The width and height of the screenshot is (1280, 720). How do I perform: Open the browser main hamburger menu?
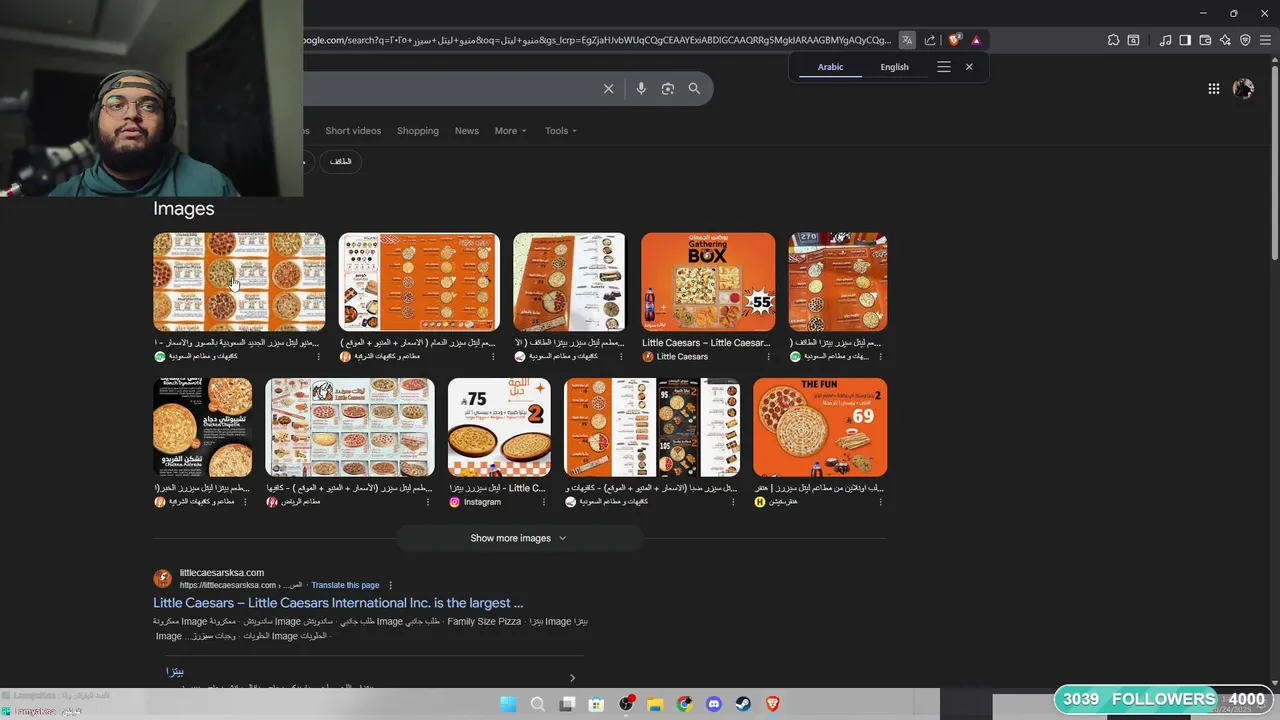[1265, 40]
